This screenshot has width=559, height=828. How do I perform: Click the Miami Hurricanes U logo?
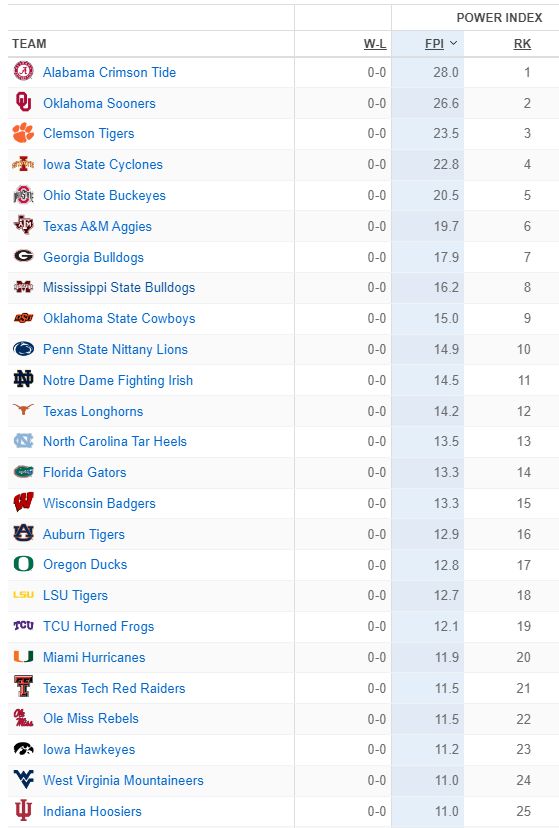[23, 657]
